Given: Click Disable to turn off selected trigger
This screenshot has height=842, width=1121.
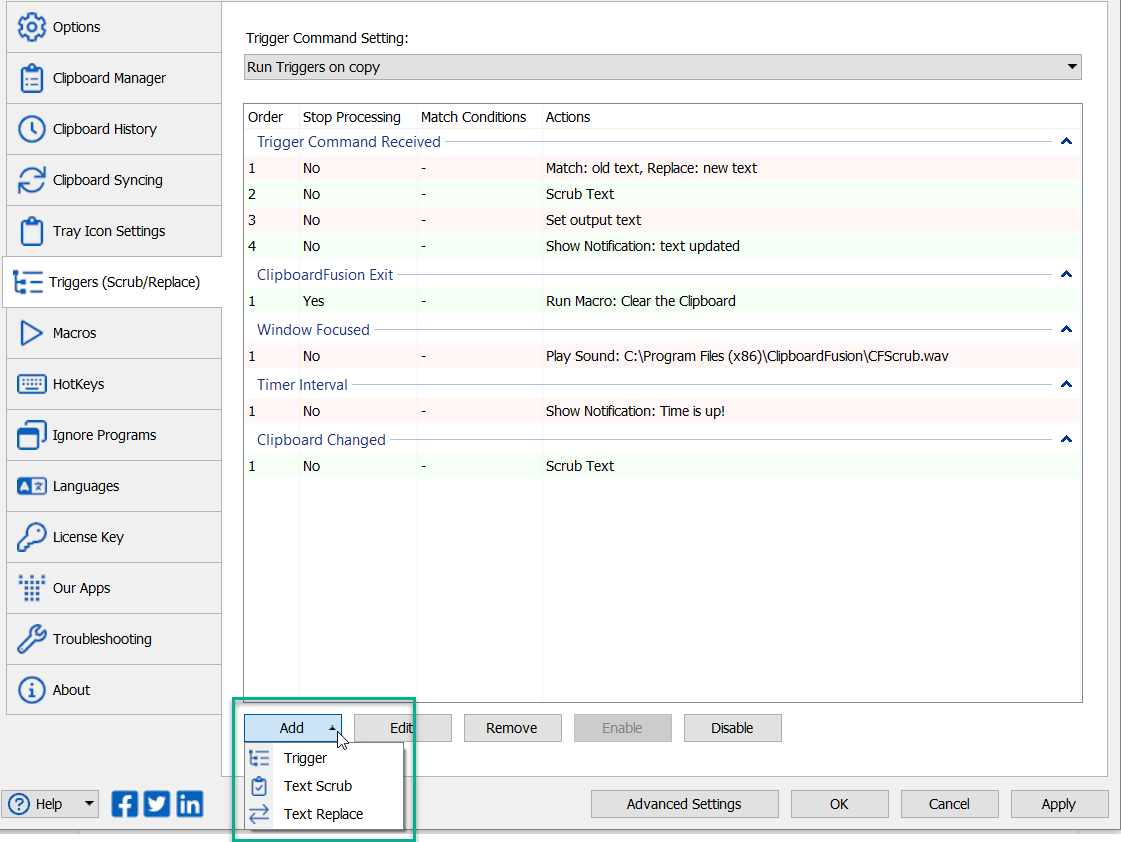Looking at the screenshot, I should (732, 727).
